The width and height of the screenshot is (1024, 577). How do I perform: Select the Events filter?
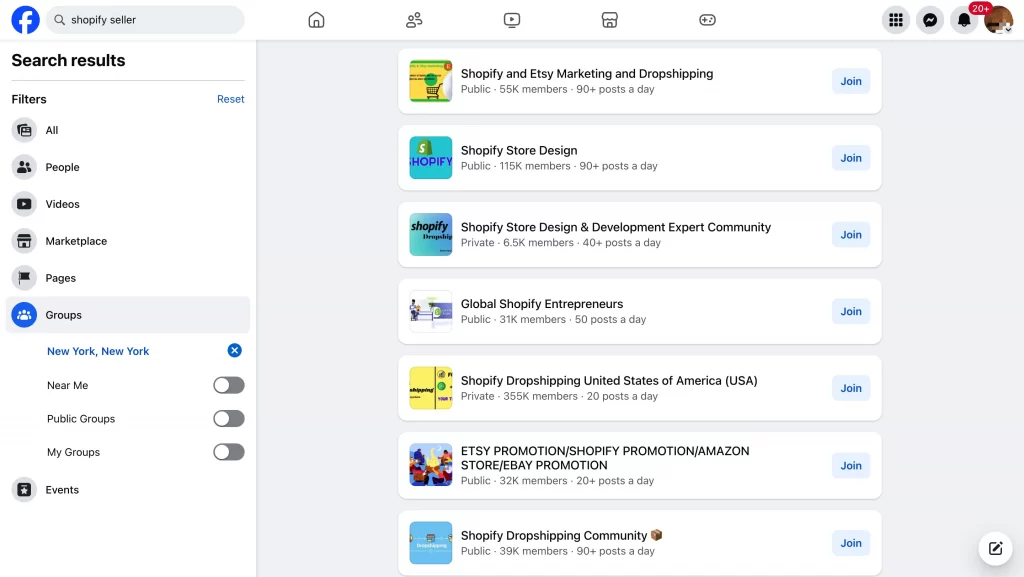(x=128, y=490)
